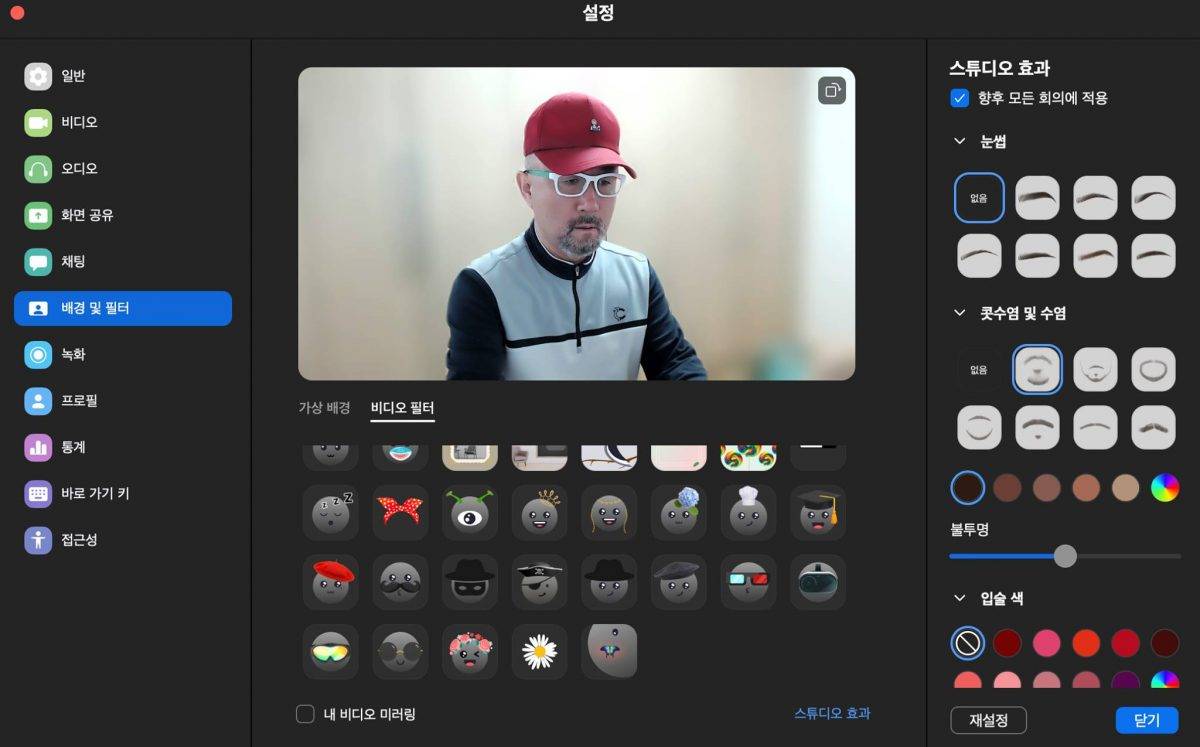This screenshot has width=1200, height=747.
Task: Apply the pink flower crown filter
Action: pyautogui.click(x=470, y=652)
